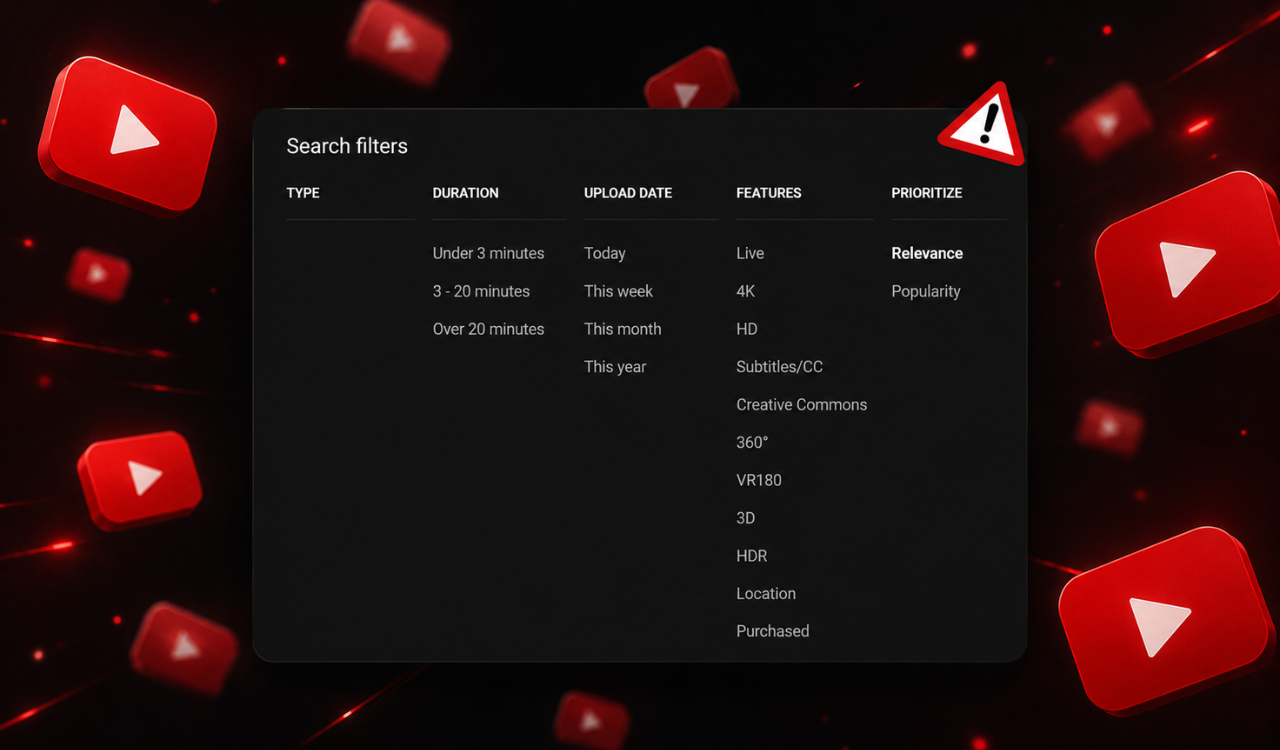The image size is (1280, 750).
Task: Enable the Live feature filter
Action: pyautogui.click(x=750, y=253)
